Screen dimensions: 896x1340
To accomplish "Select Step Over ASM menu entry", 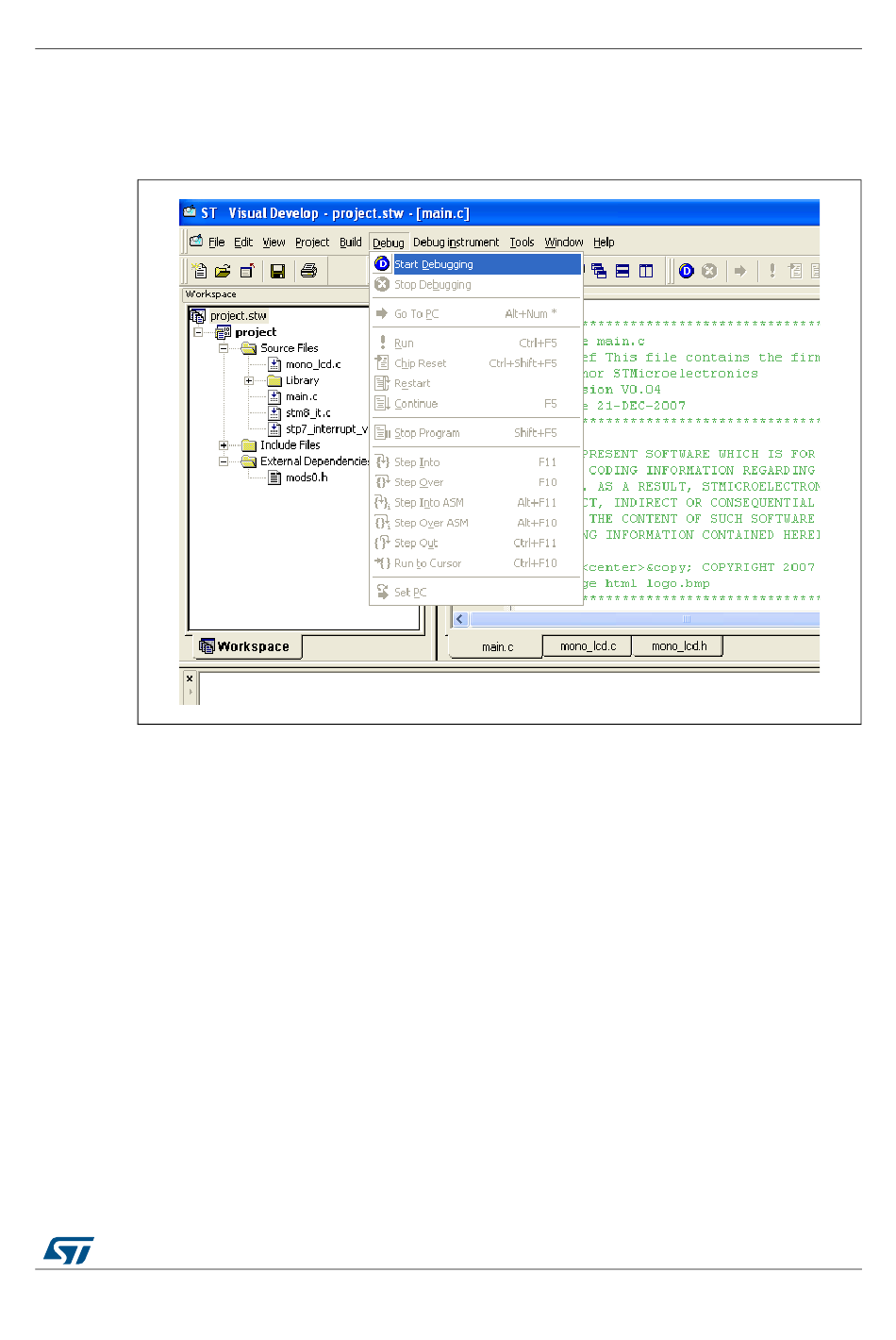I will [476, 523].
